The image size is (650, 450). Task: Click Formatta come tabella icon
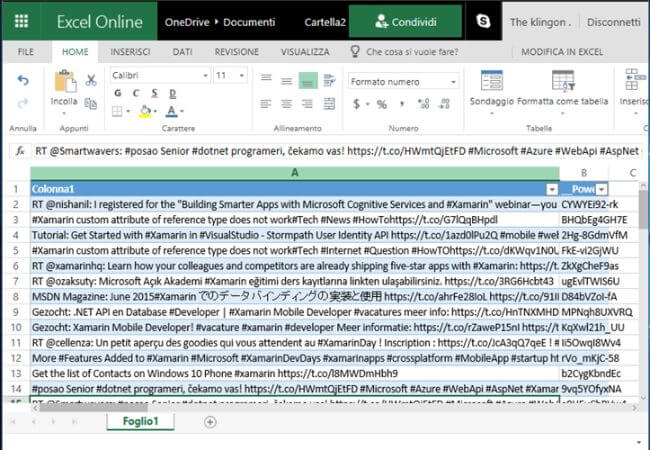[x=563, y=80]
